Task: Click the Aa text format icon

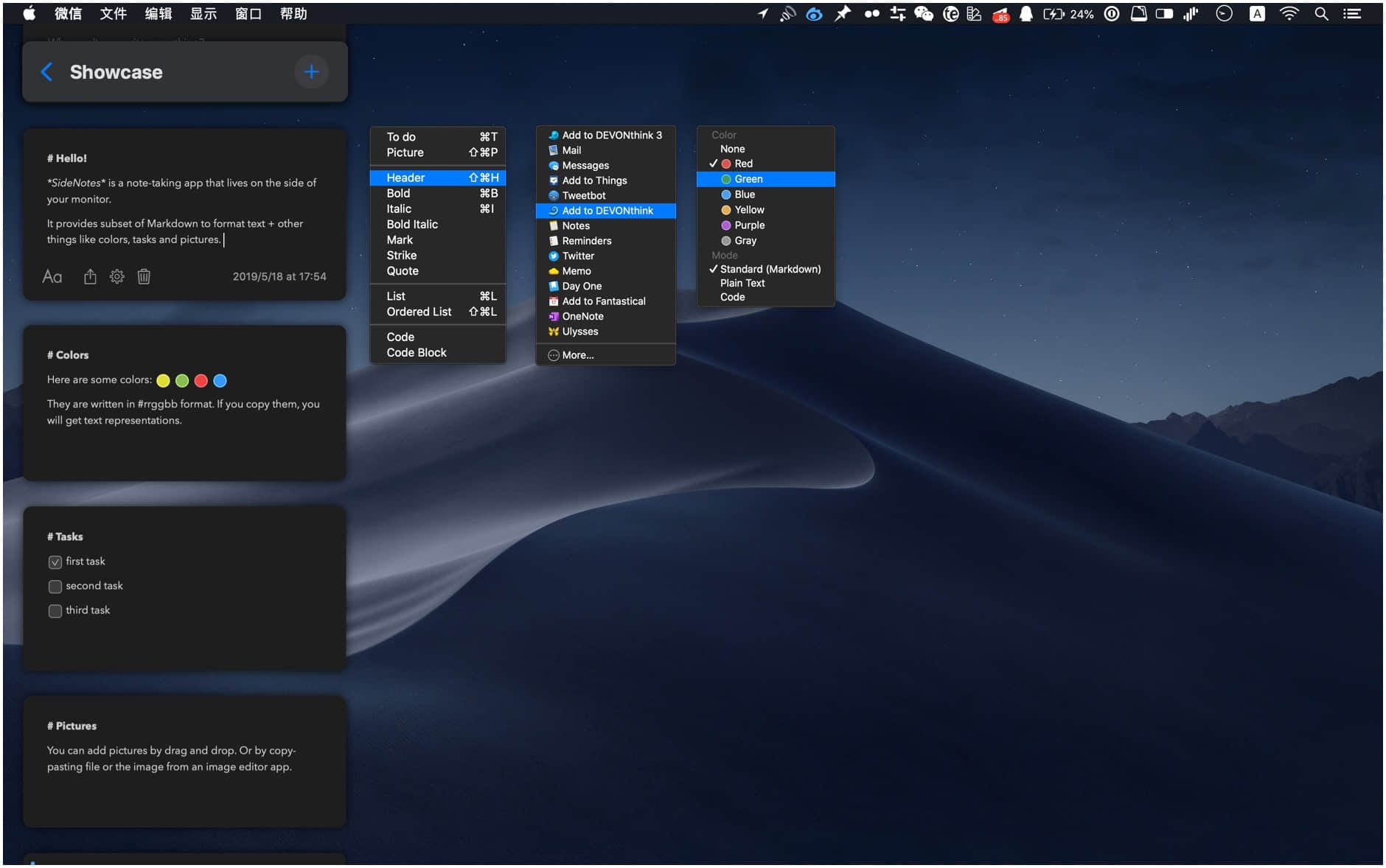Action: click(52, 276)
